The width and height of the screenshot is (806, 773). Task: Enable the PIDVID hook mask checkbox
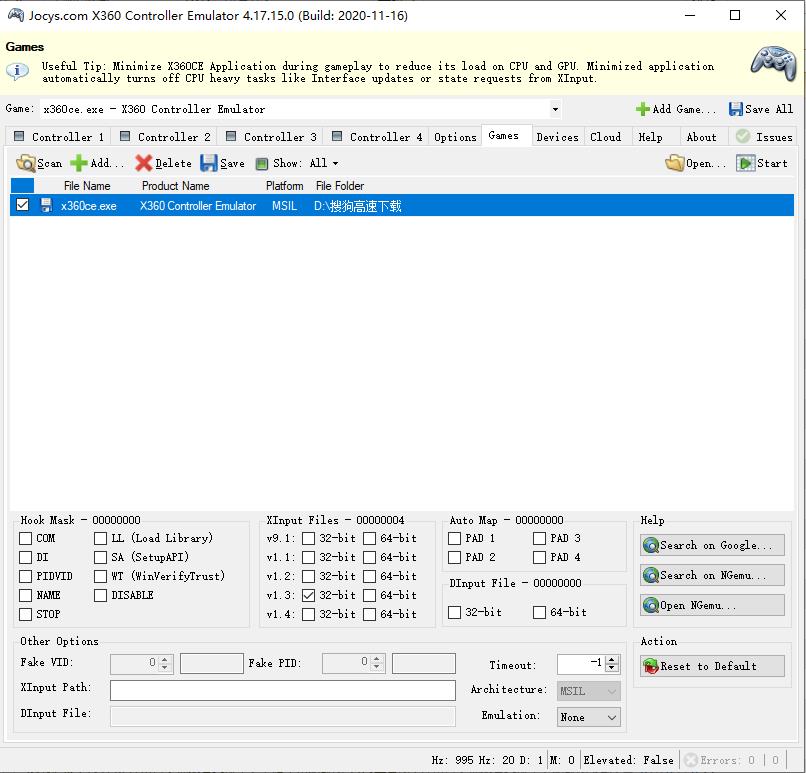25,576
